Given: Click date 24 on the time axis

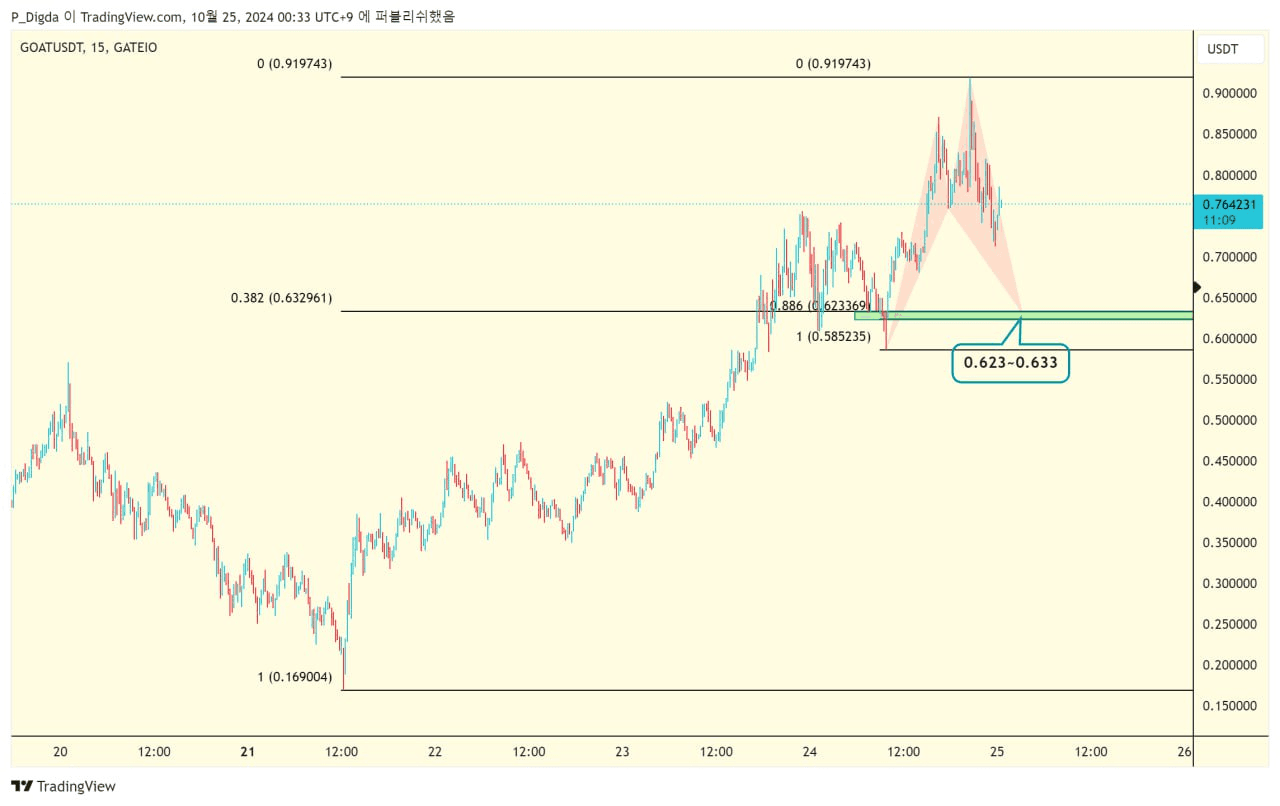Looking at the screenshot, I should click(810, 752).
